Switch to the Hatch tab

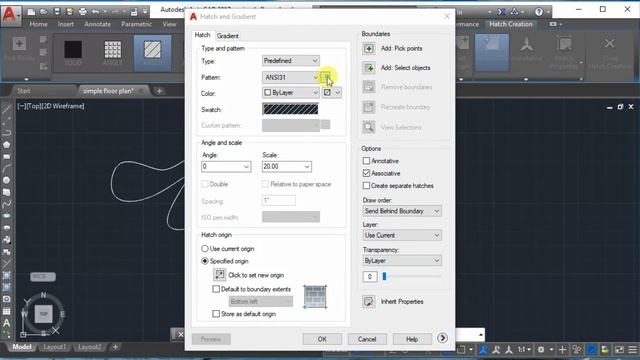click(202, 35)
